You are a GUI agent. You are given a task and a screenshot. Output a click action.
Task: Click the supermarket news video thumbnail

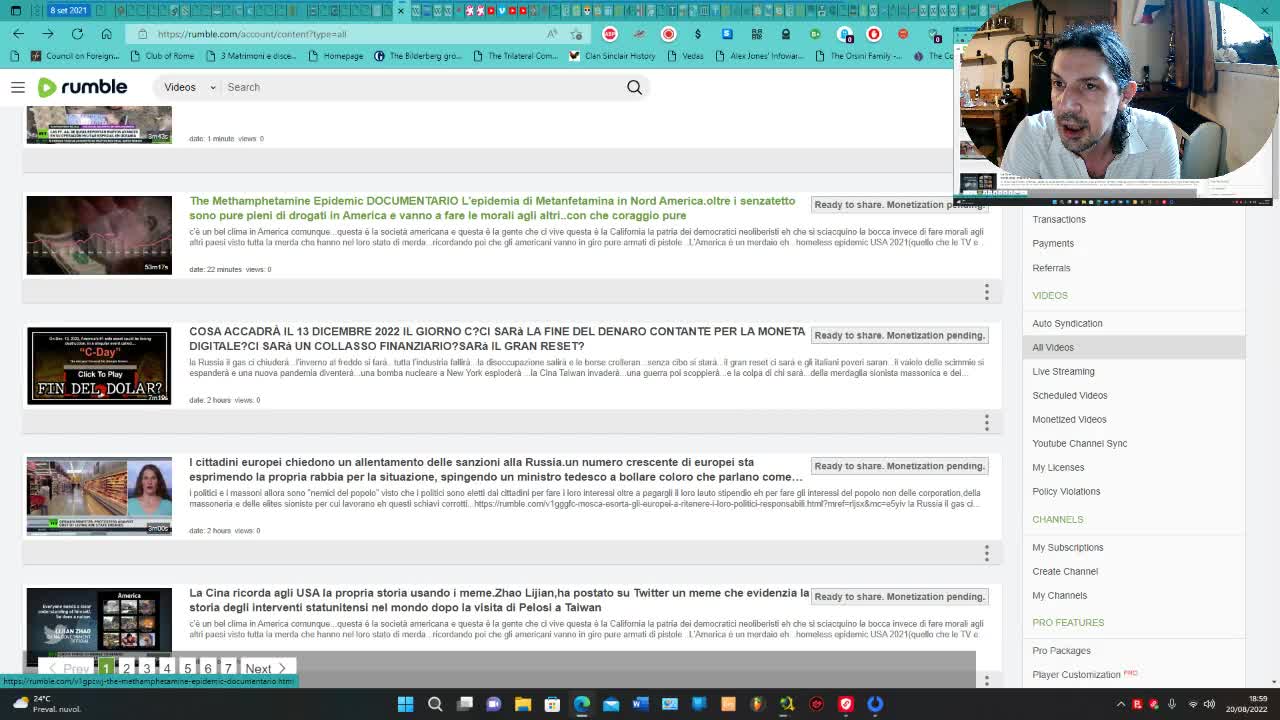[99, 497]
